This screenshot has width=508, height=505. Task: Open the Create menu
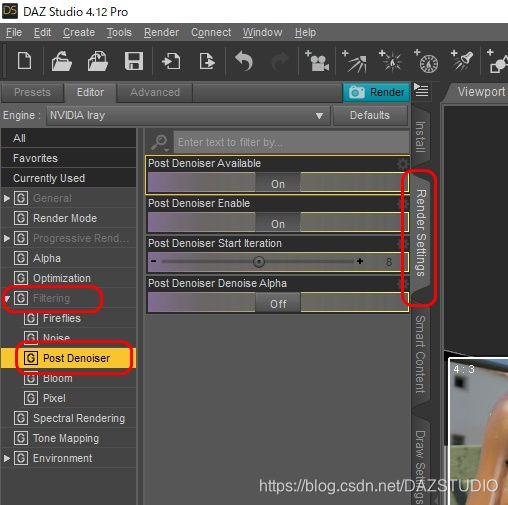click(x=79, y=32)
